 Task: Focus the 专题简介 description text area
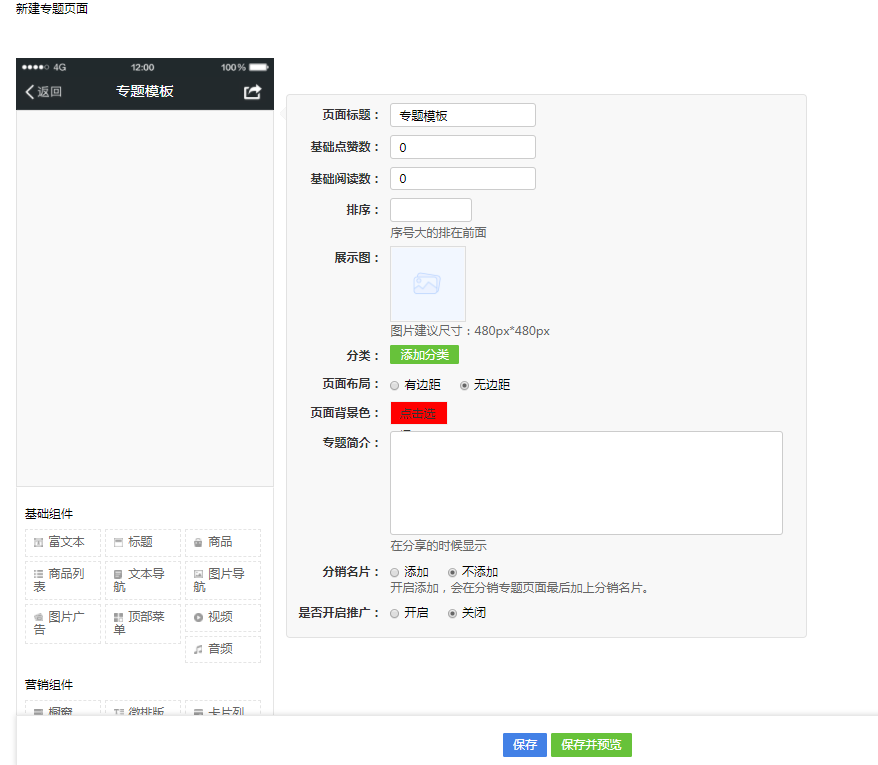[x=586, y=483]
